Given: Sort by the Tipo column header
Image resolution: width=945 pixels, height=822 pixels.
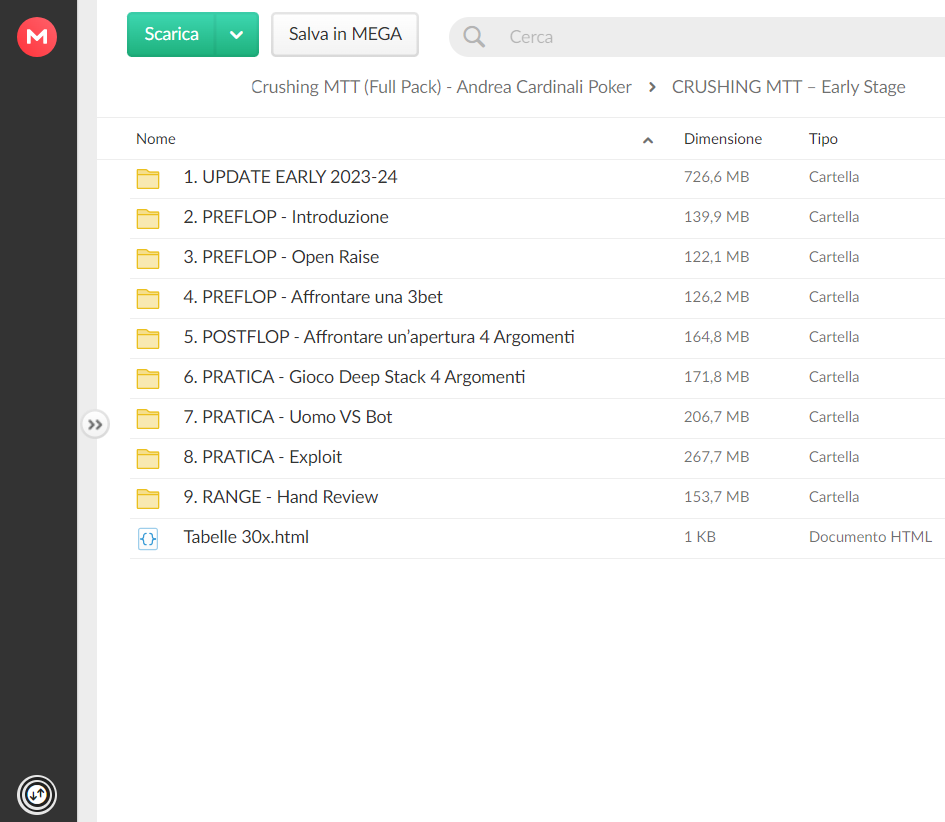Looking at the screenshot, I should [823, 139].
